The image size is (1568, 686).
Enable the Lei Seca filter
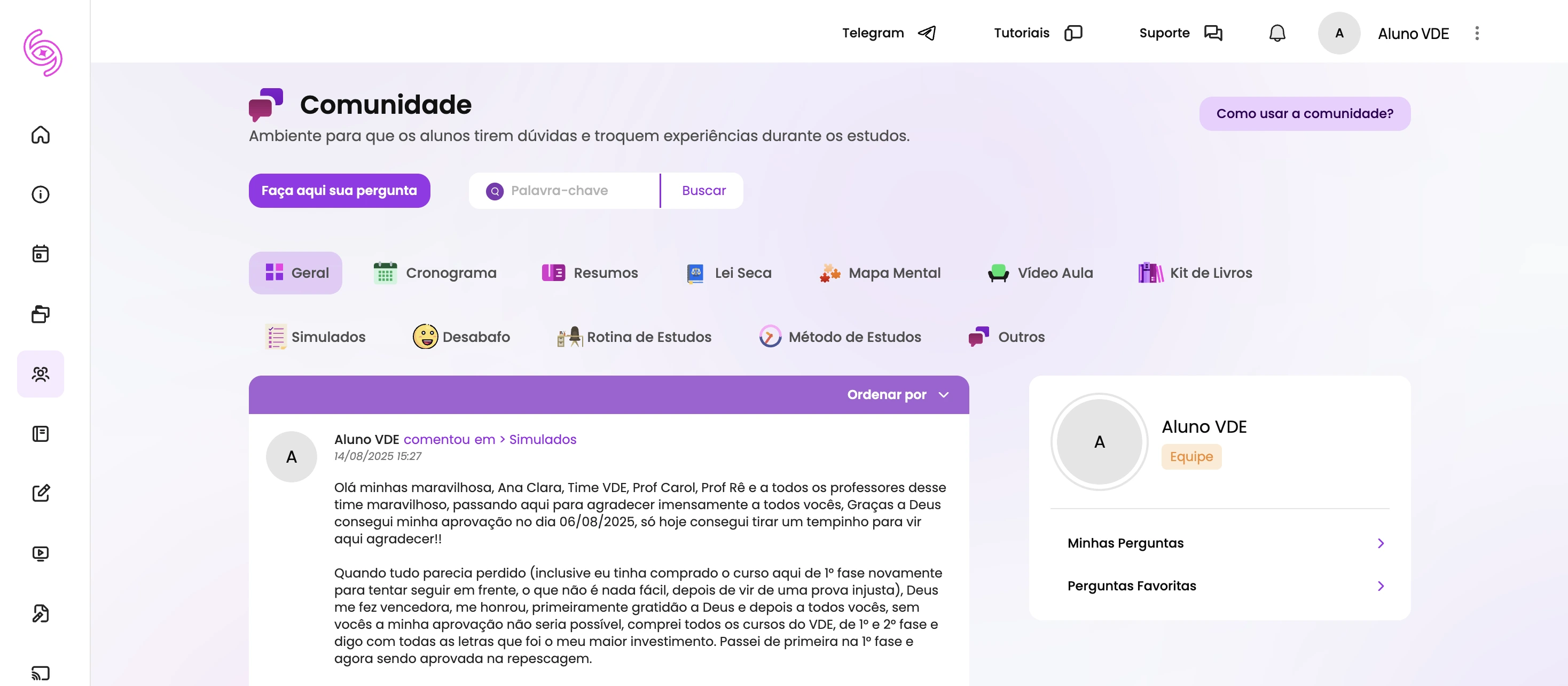728,272
